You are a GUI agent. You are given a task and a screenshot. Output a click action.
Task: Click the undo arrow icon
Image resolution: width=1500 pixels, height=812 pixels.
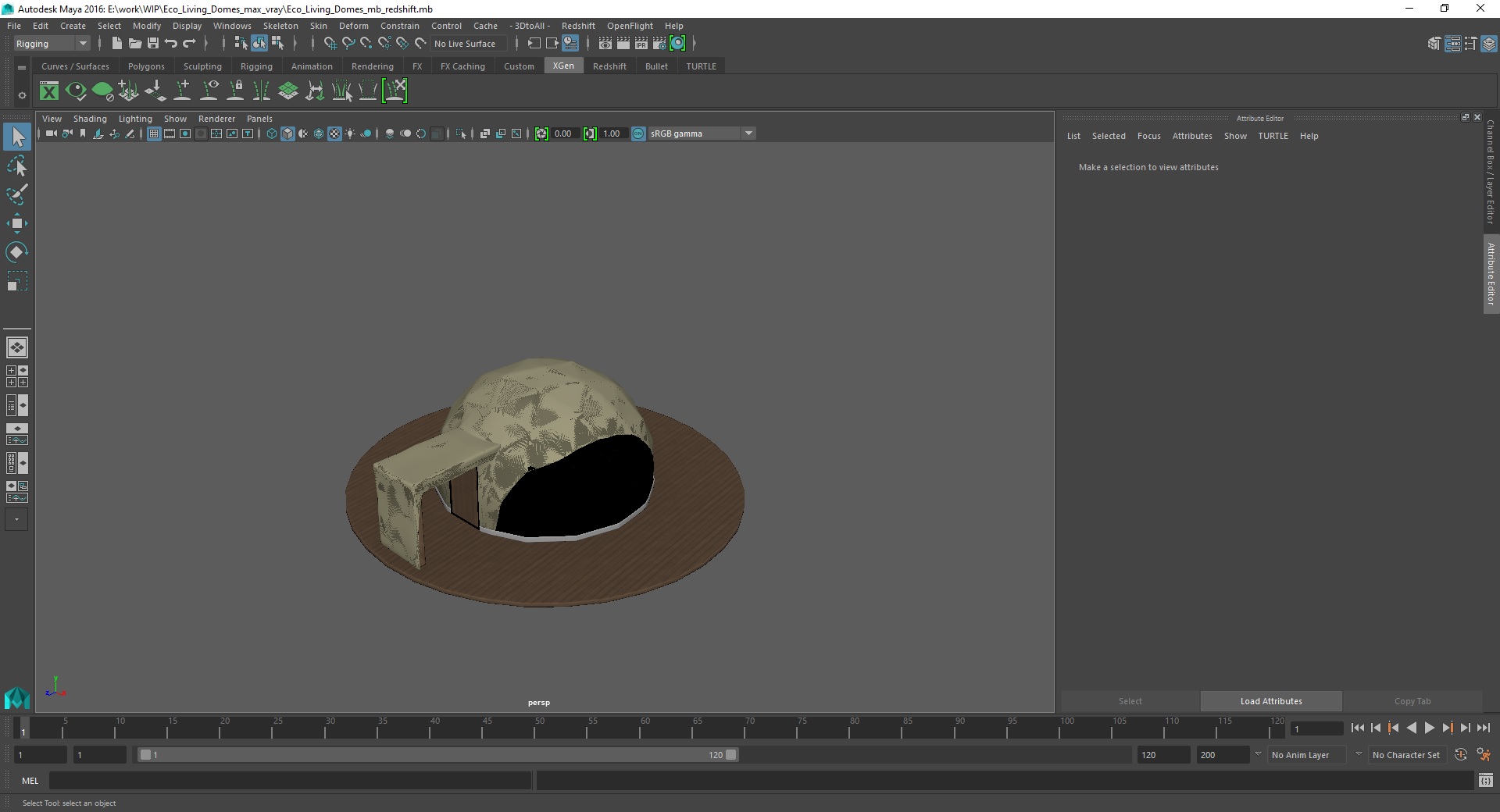171,44
